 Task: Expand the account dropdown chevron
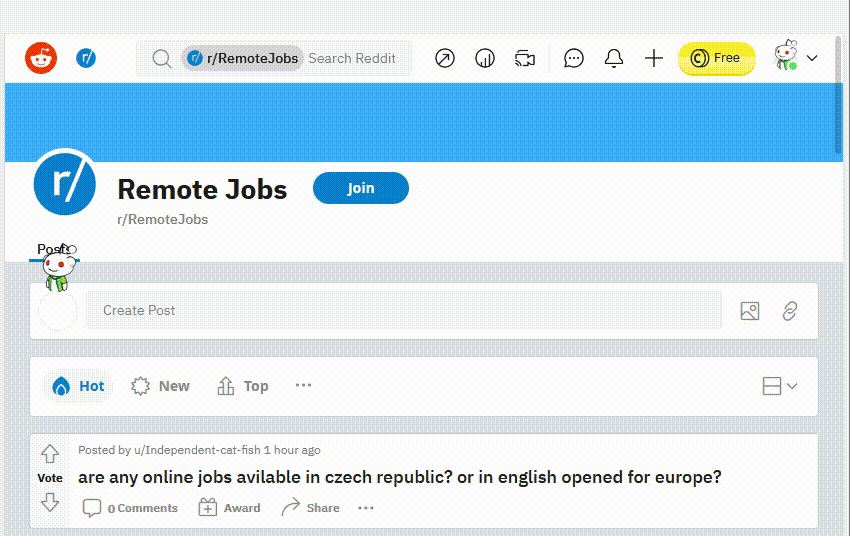tap(812, 58)
